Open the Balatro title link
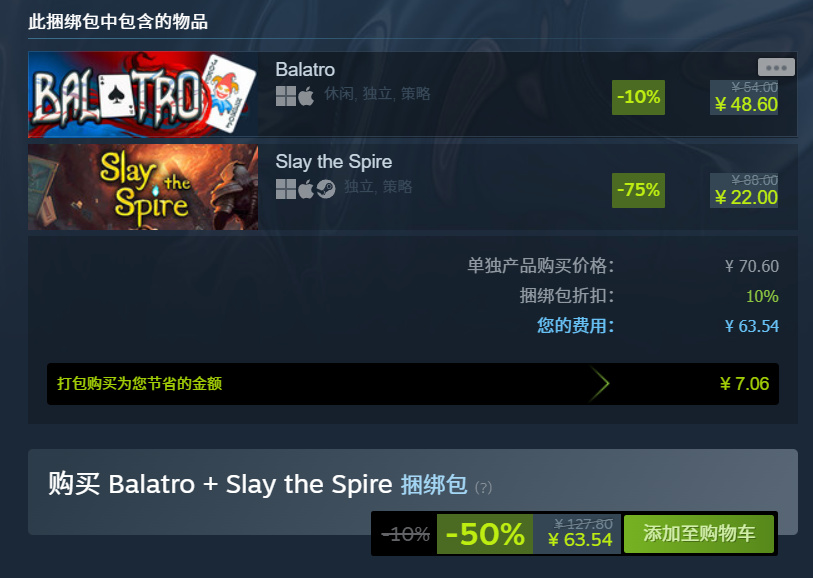The height and width of the screenshot is (578, 813). point(305,69)
